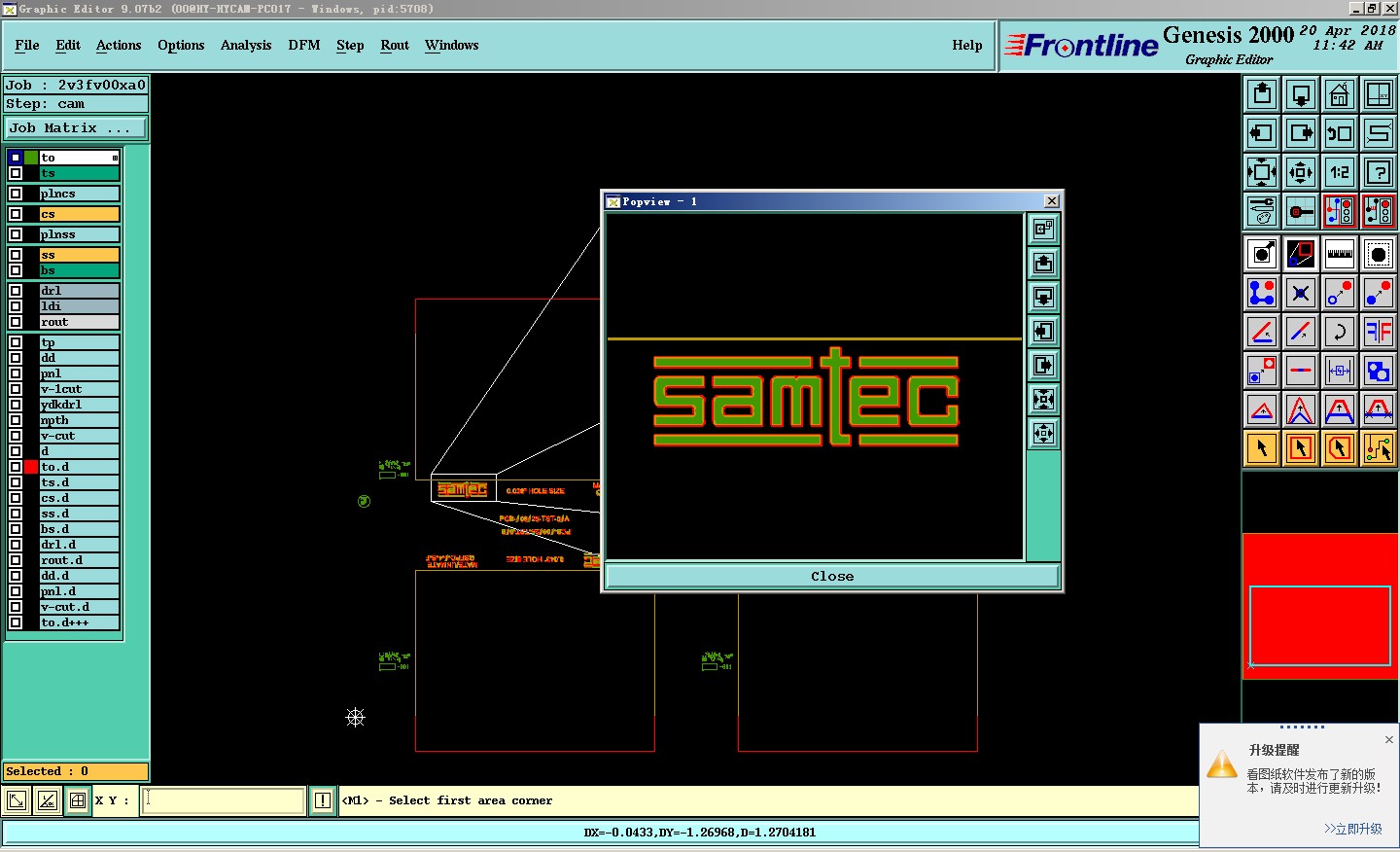Open the Rout menu
The width and height of the screenshot is (1400, 852).
pyautogui.click(x=395, y=45)
